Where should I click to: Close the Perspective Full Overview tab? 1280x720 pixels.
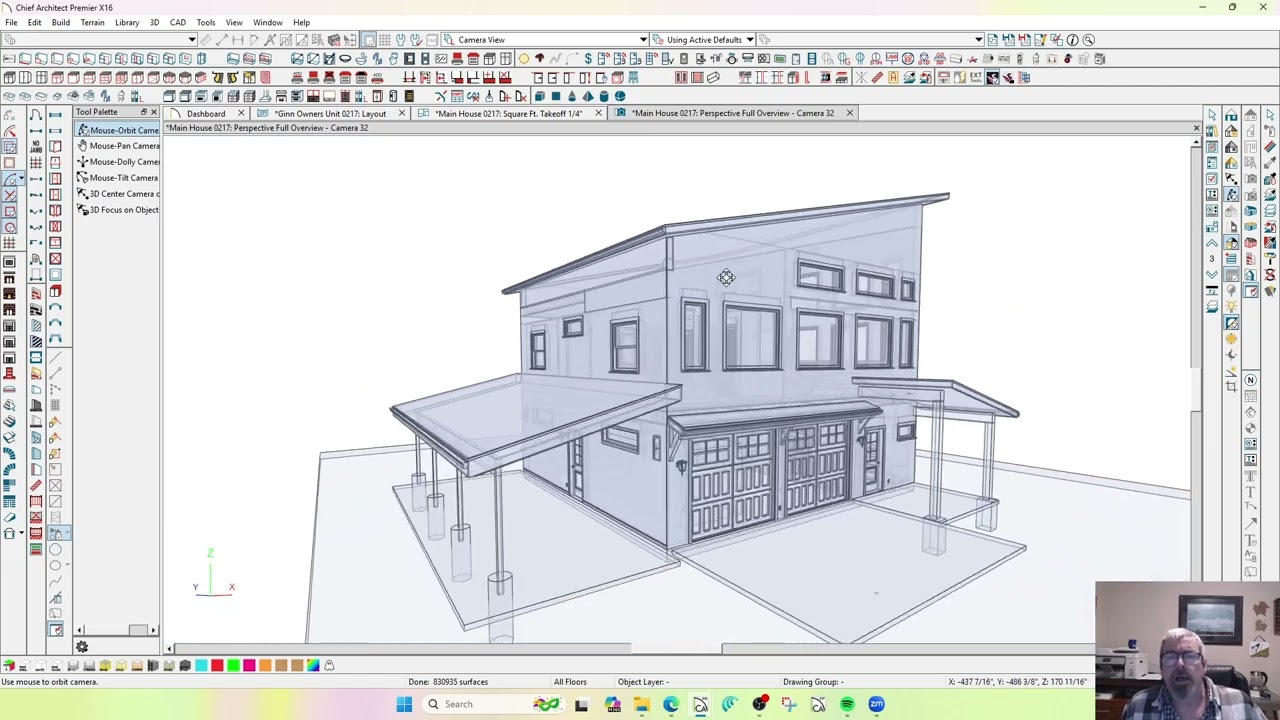click(849, 113)
